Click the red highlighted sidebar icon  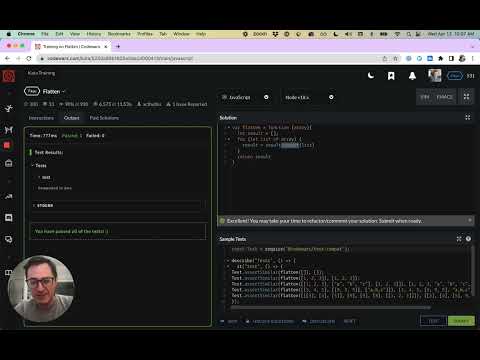[7, 145]
